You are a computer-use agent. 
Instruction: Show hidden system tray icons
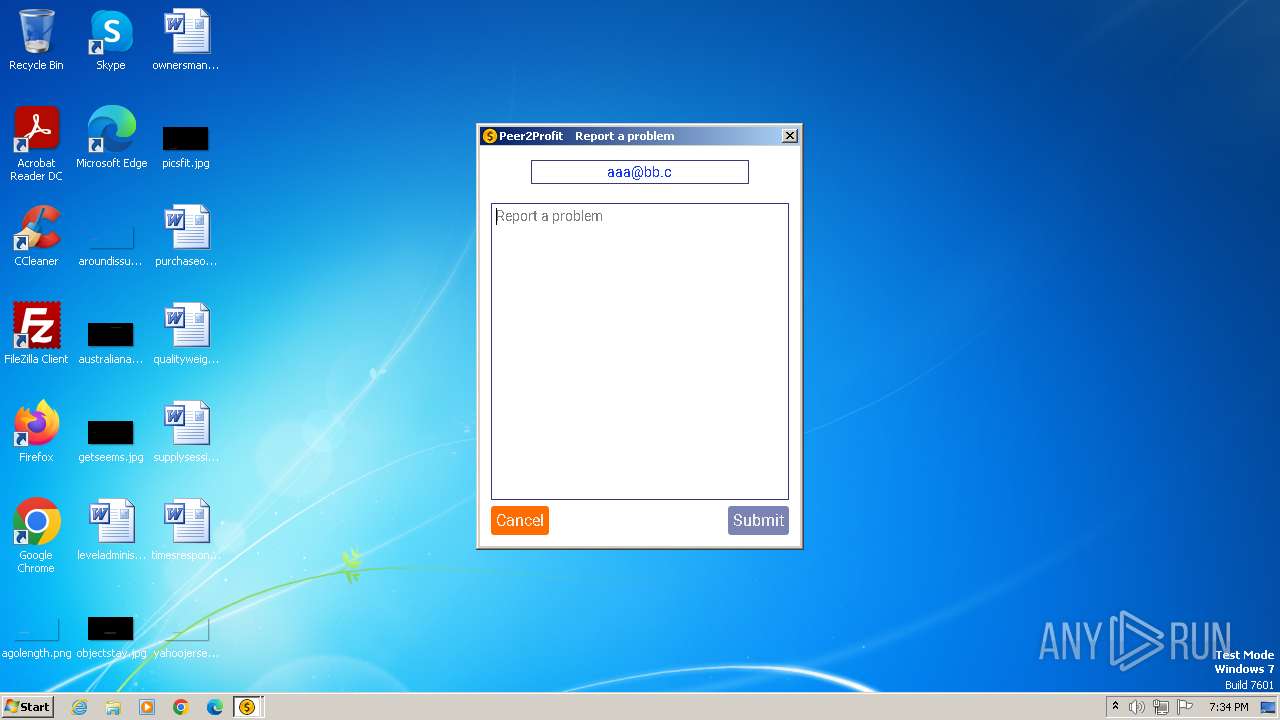1115,707
